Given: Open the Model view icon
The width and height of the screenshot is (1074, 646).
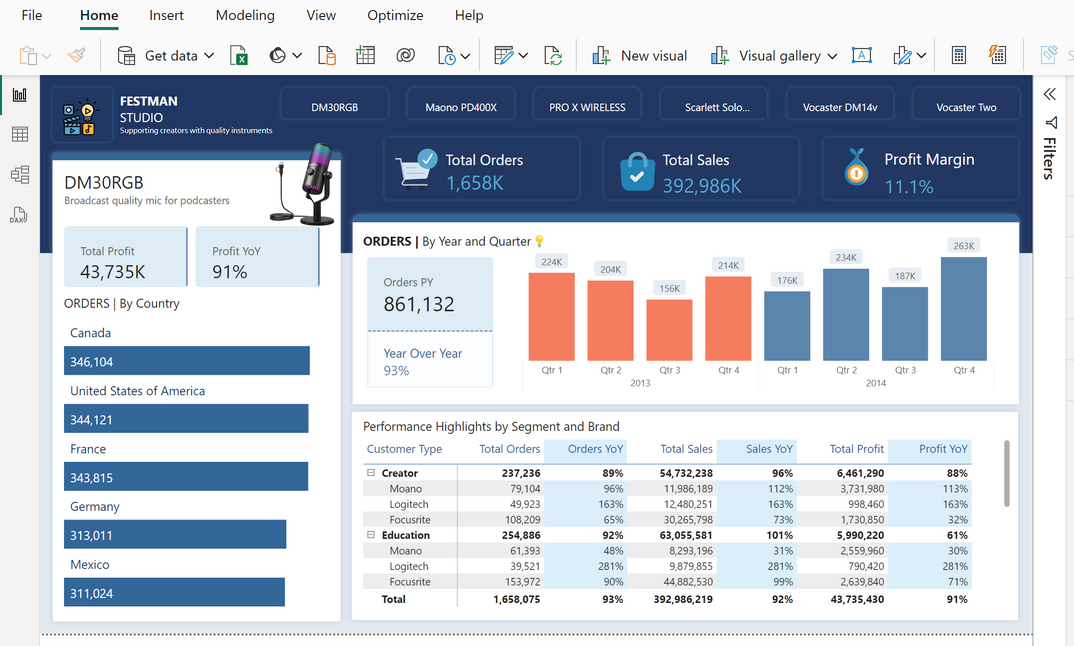Looking at the screenshot, I should coord(20,175).
